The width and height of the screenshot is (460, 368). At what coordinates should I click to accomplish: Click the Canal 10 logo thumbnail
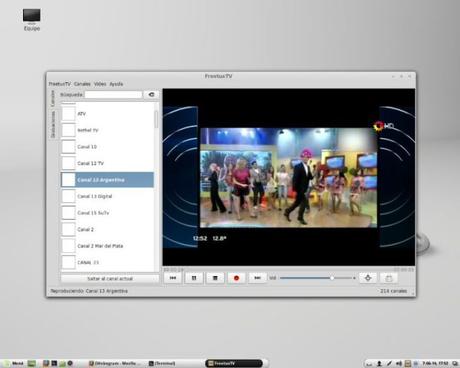[69, 147]
